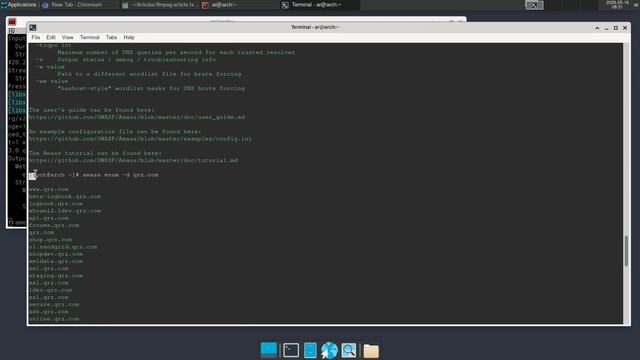The height and width of the screenshot is (360, 640).
Task: Open the Applications menu in the panel
Action: pyautogui.click(x=19, y=5)
